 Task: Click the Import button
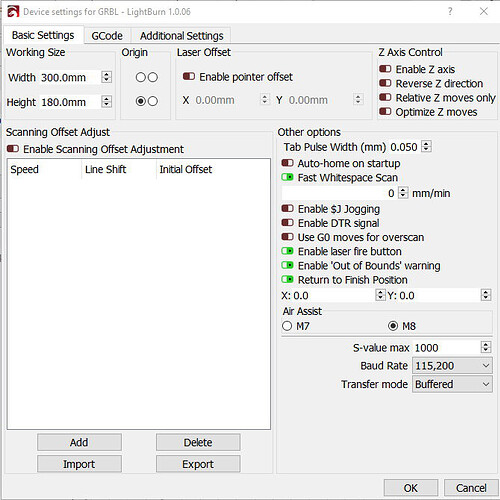tap(79, 464)
